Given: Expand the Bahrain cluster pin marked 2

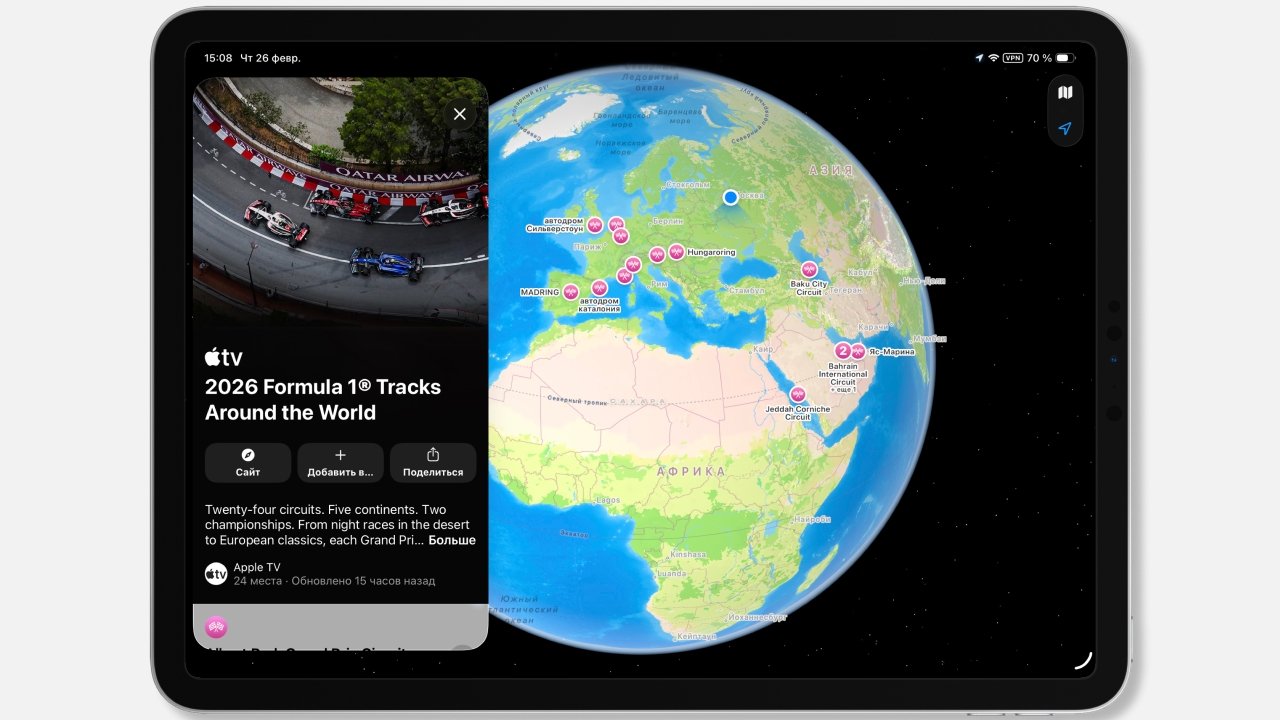Looking at the screenshot, I should [842, 351].
